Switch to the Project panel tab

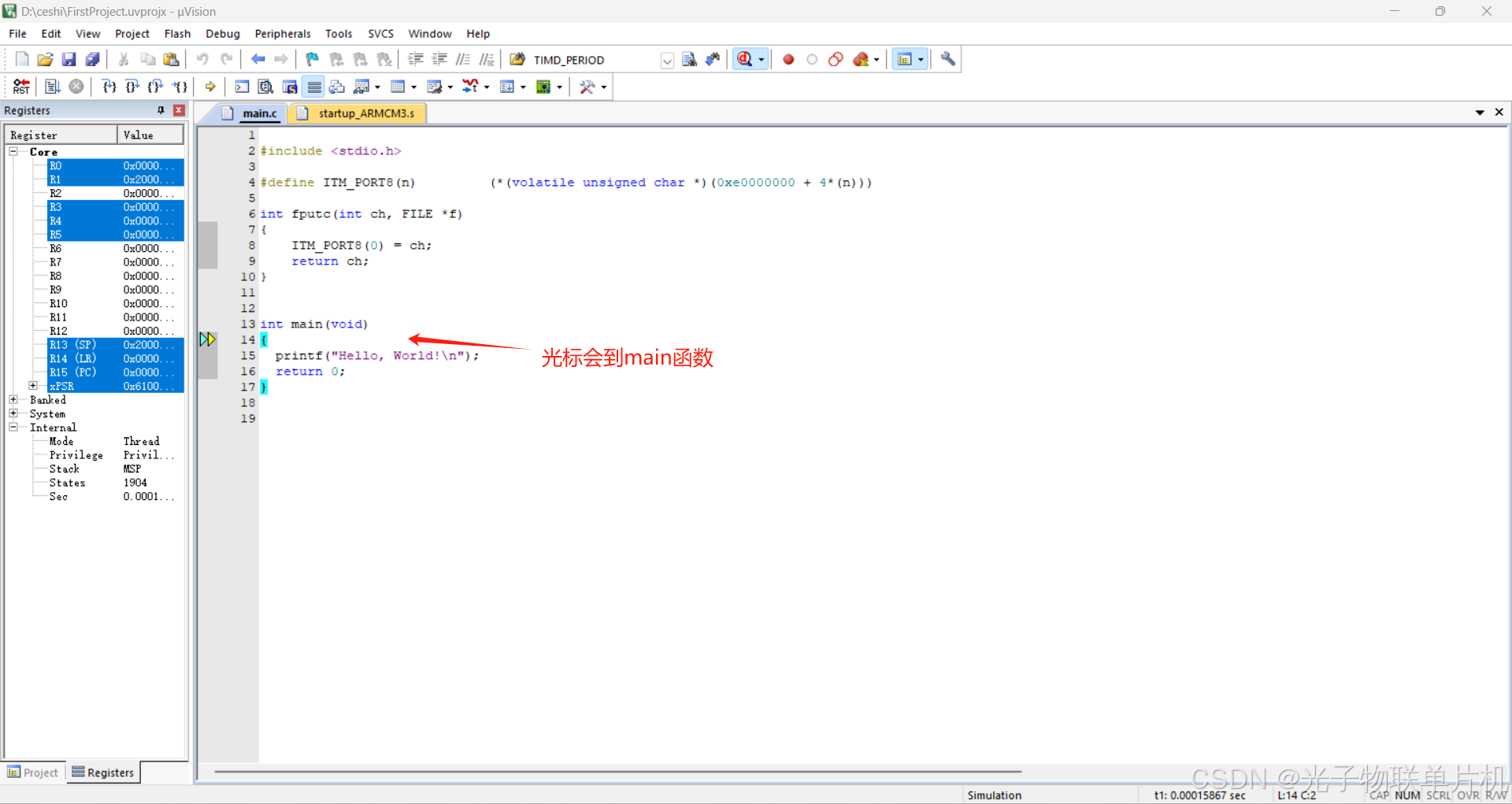pyautogui.click(x=33, y=773)
